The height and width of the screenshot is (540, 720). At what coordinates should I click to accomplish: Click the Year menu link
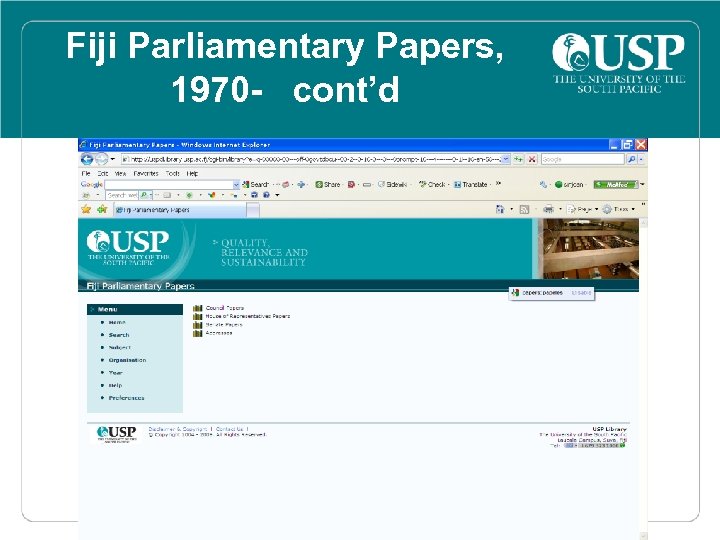coord(115,373)
